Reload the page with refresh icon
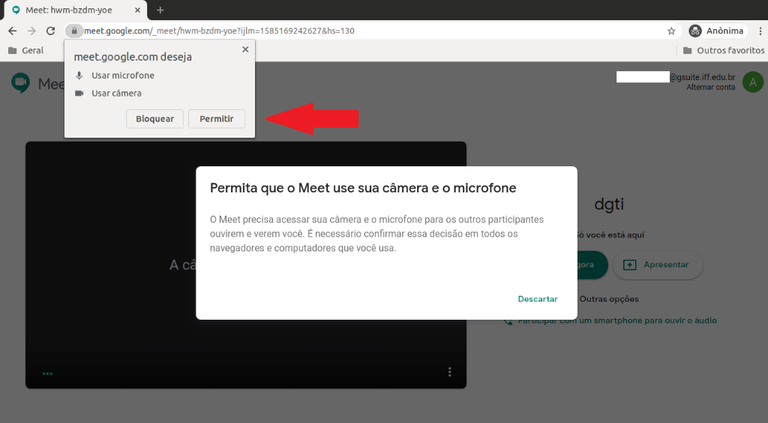 point(51,31)
